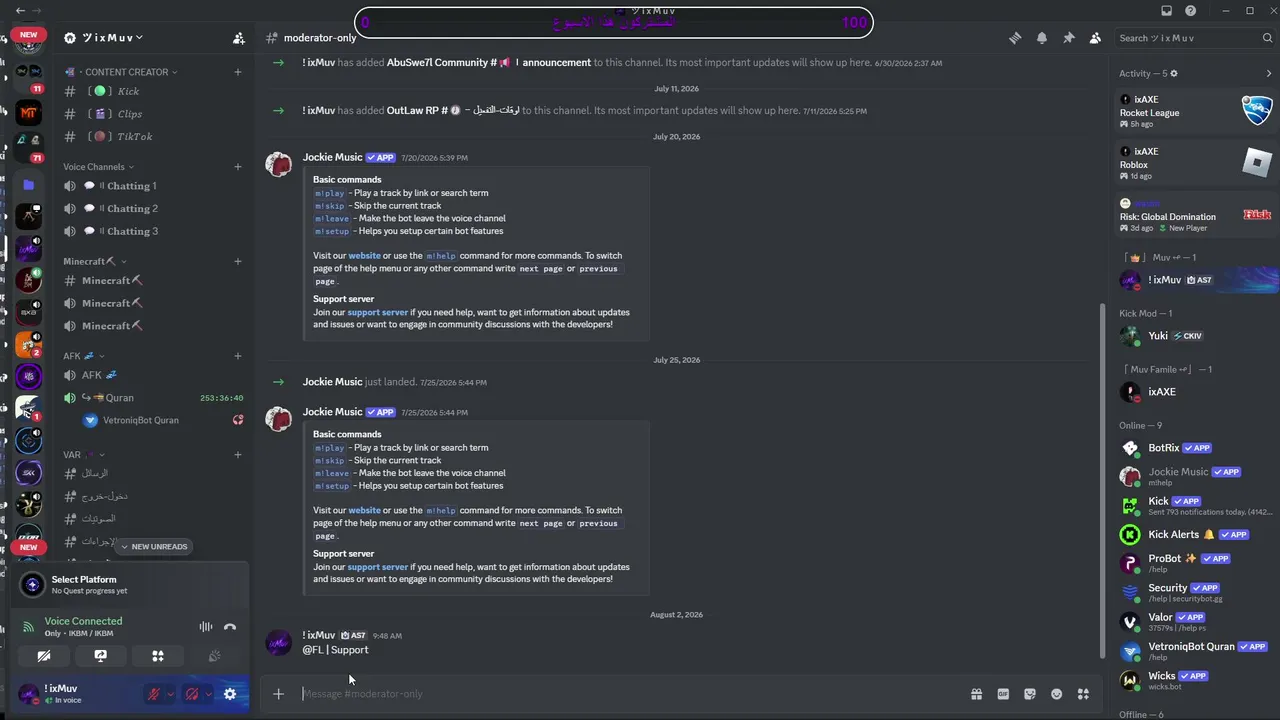Image resolution: width=1280 pixels, height=720 pixels.
Task: Open the GIF picker
Action: pyautogui.click(x=1003, y=694)
